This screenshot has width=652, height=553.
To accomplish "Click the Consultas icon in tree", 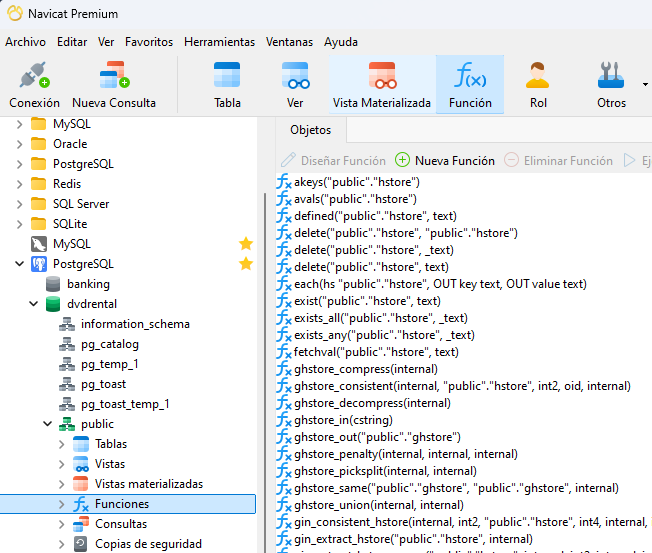I will [x=81, y=524].
